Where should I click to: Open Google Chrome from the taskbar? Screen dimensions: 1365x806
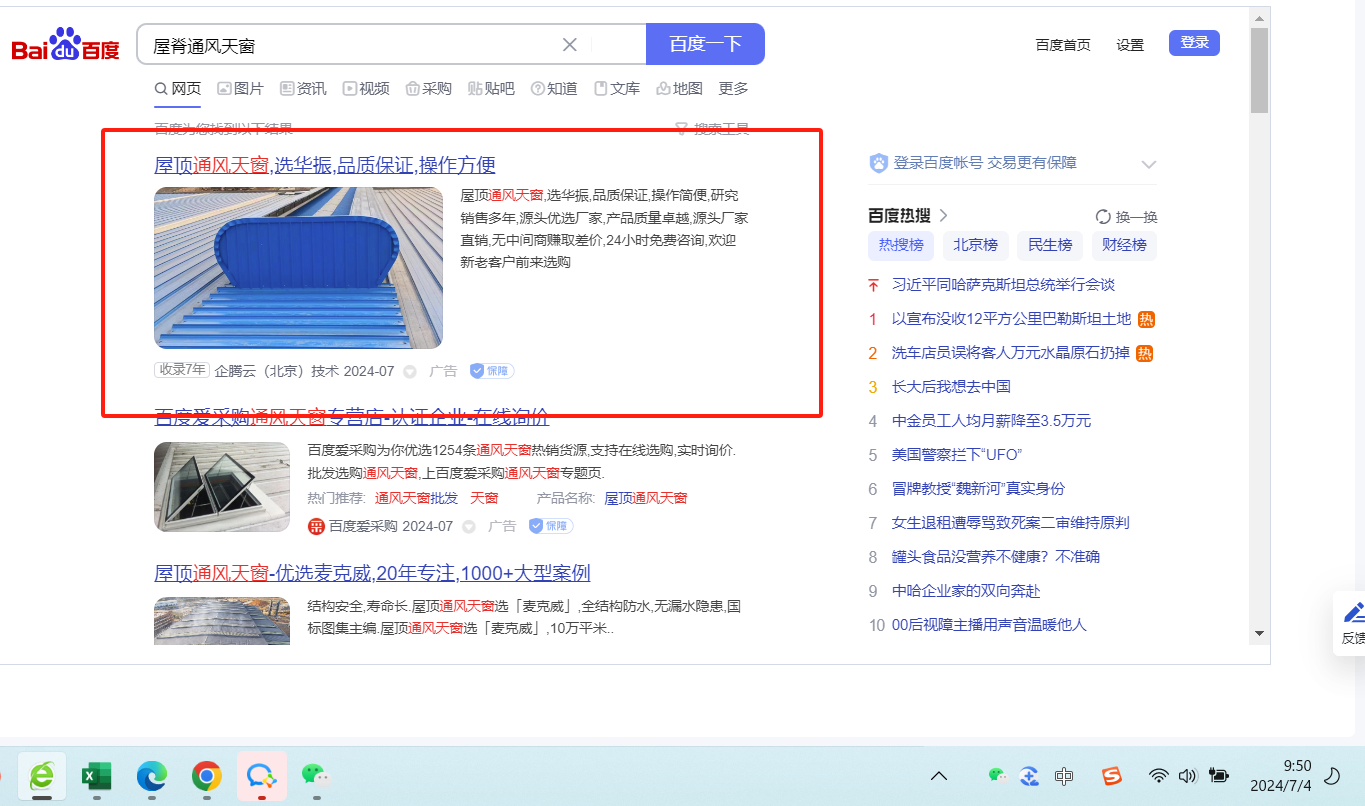207,775
